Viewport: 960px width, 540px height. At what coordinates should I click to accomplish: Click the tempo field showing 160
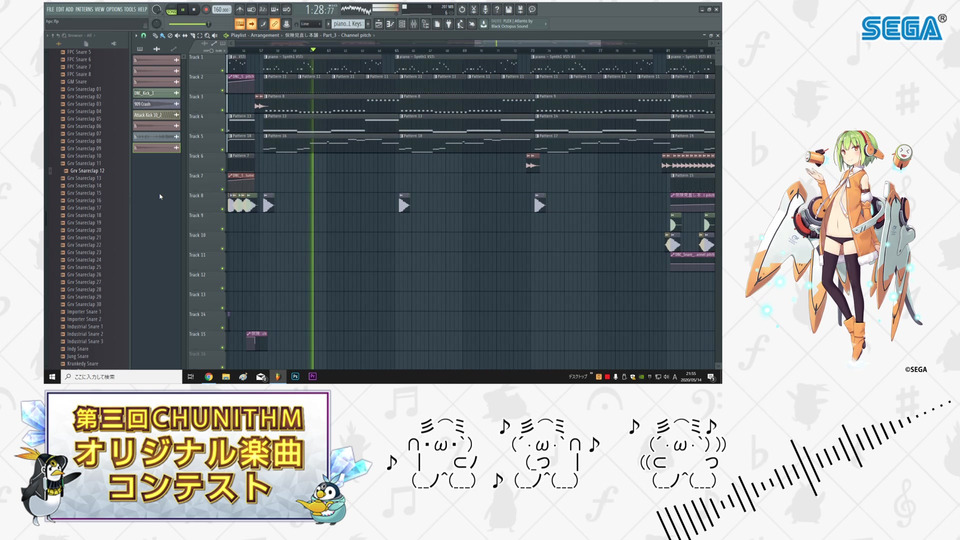click(x=222, y=9)
